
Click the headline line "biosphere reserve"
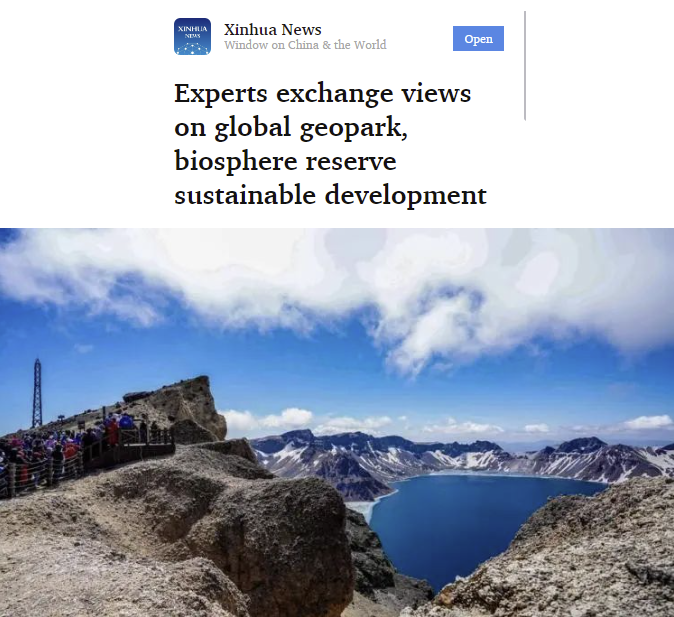(285, 161)
